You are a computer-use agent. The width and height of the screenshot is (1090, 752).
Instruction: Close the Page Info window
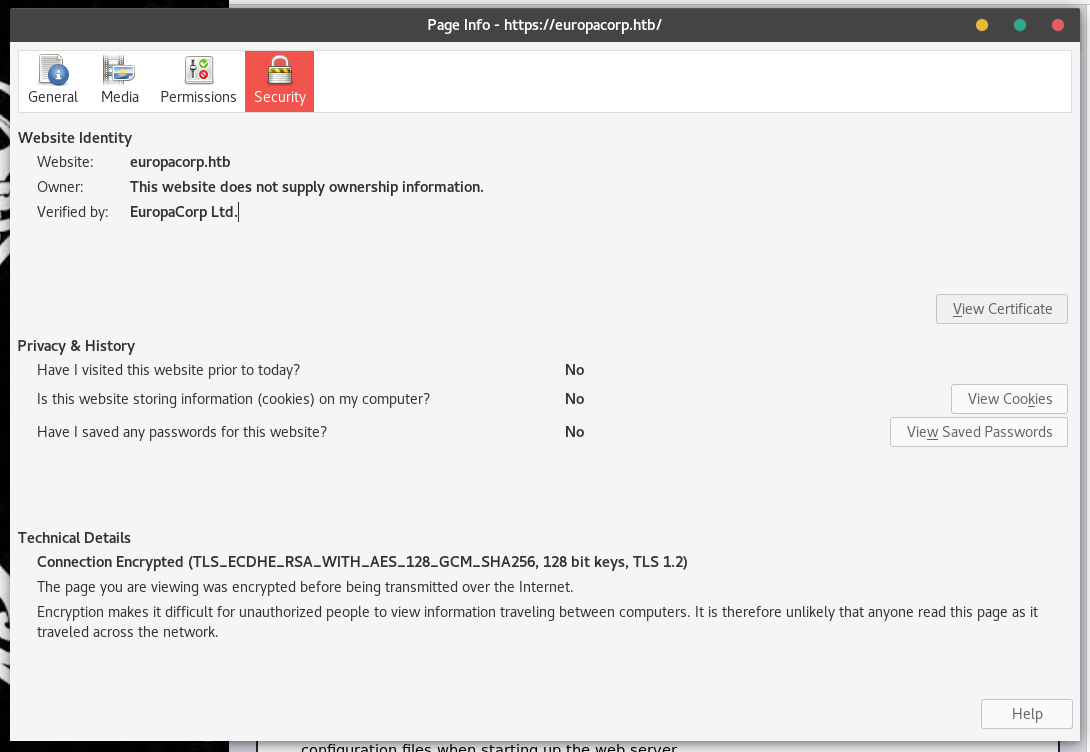tap(1058, 25)
